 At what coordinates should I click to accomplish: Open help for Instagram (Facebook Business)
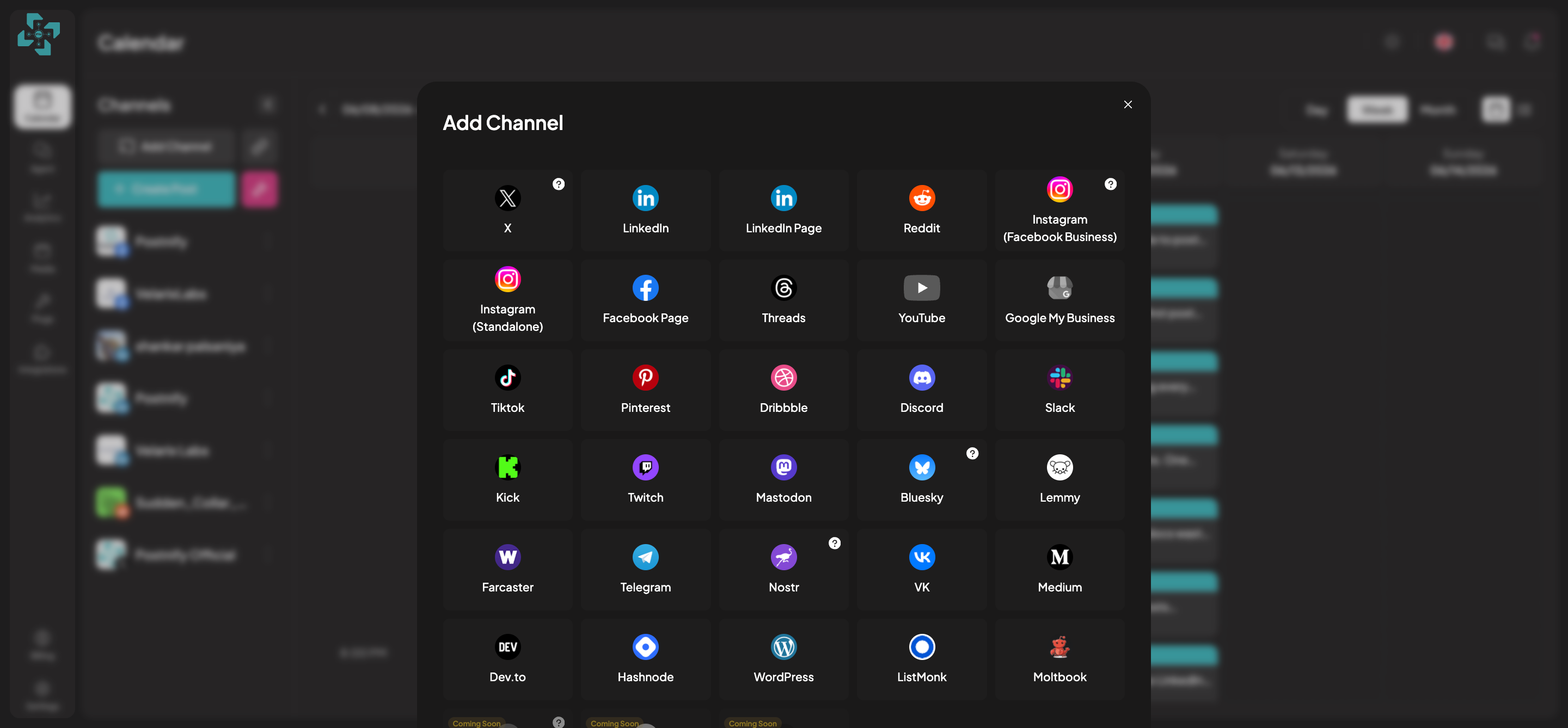(x=1110, y=184)
